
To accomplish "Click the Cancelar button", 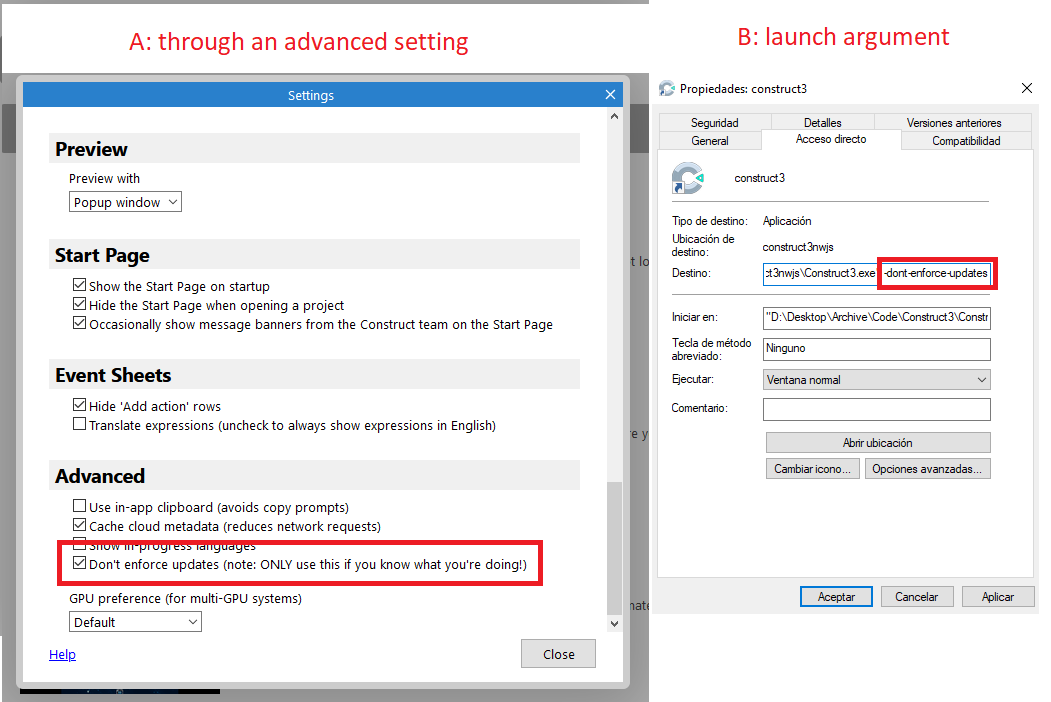I will (917, 597).
